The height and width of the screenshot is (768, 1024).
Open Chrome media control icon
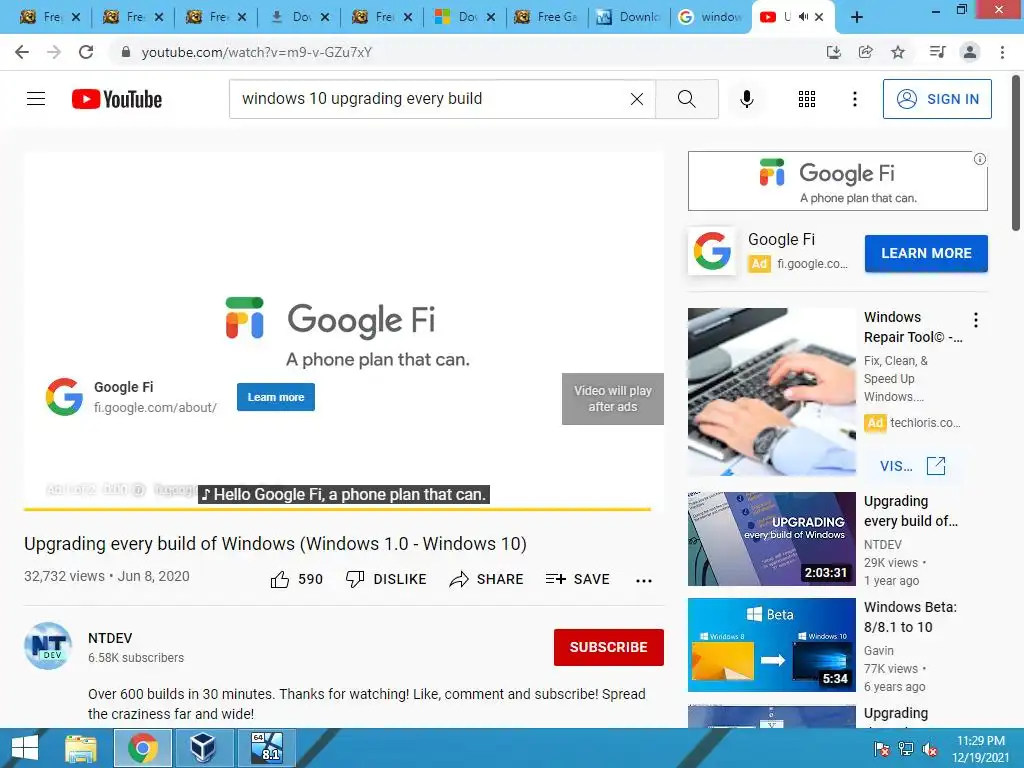pyautogui.click(x=938, y=52)
